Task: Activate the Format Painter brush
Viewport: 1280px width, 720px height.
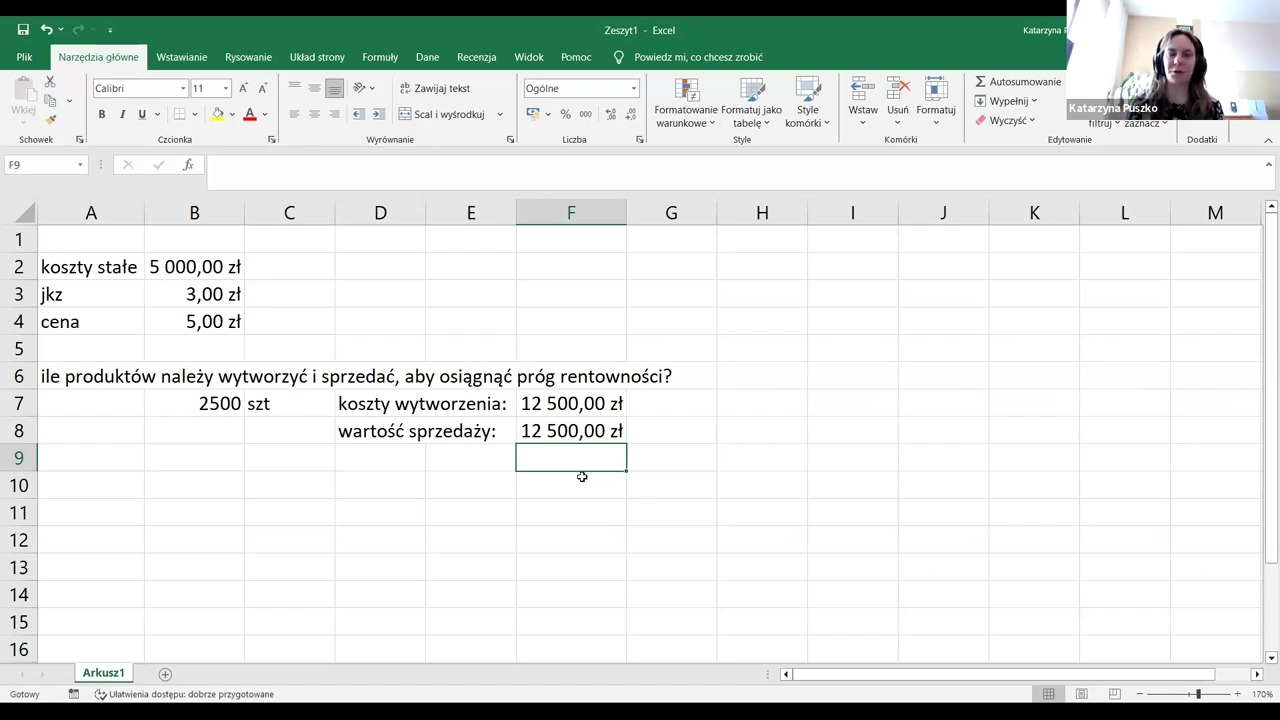Action: 50,119
